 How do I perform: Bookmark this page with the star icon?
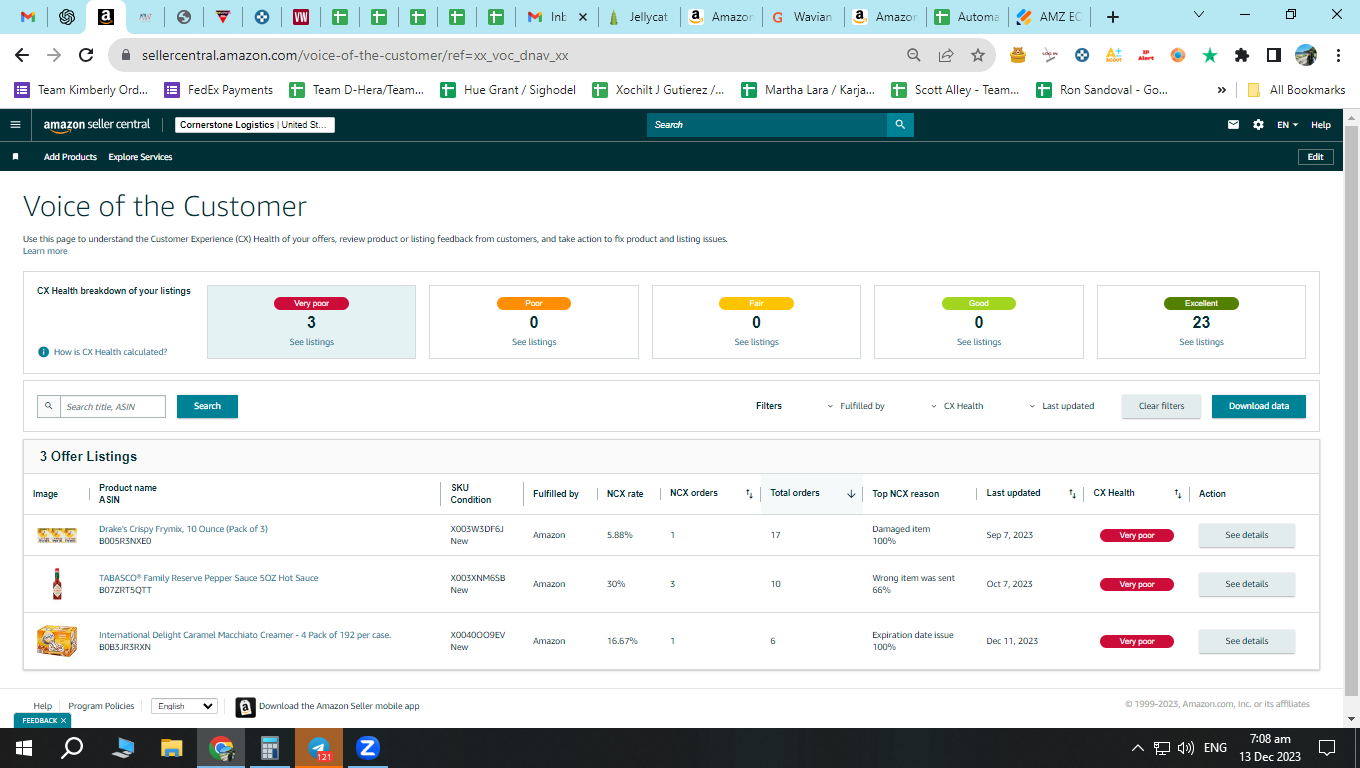pos(978,56)
